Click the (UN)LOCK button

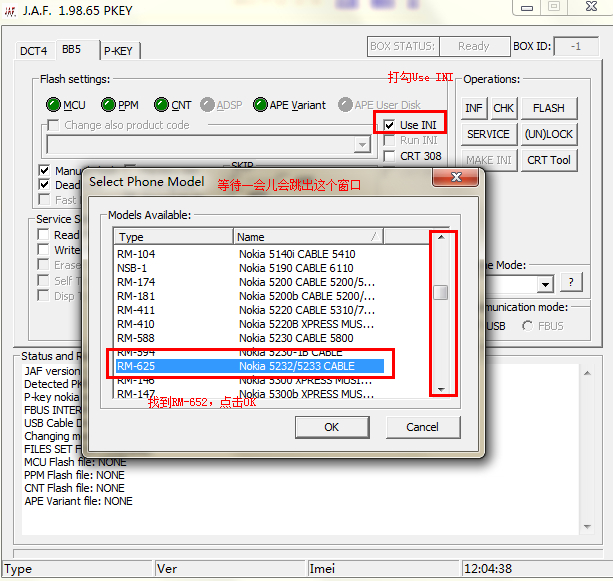tap(549, 134)
